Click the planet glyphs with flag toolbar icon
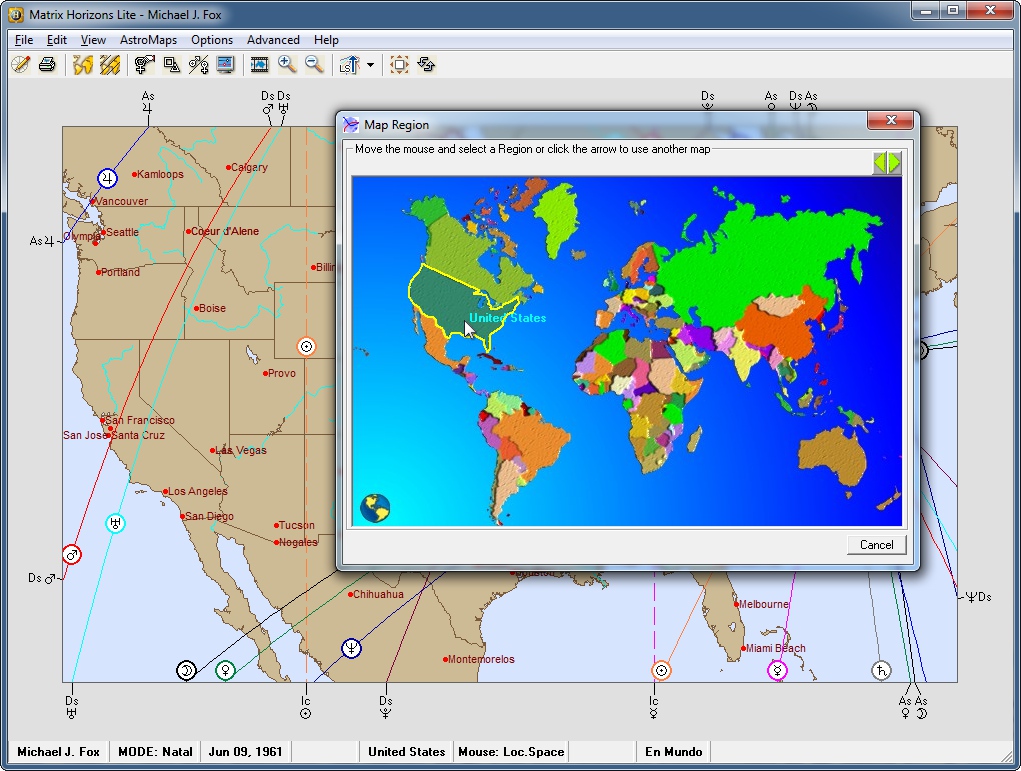The width and height of the screenshot is (1021, 771). pyautogui.click(x=144, y=64)
